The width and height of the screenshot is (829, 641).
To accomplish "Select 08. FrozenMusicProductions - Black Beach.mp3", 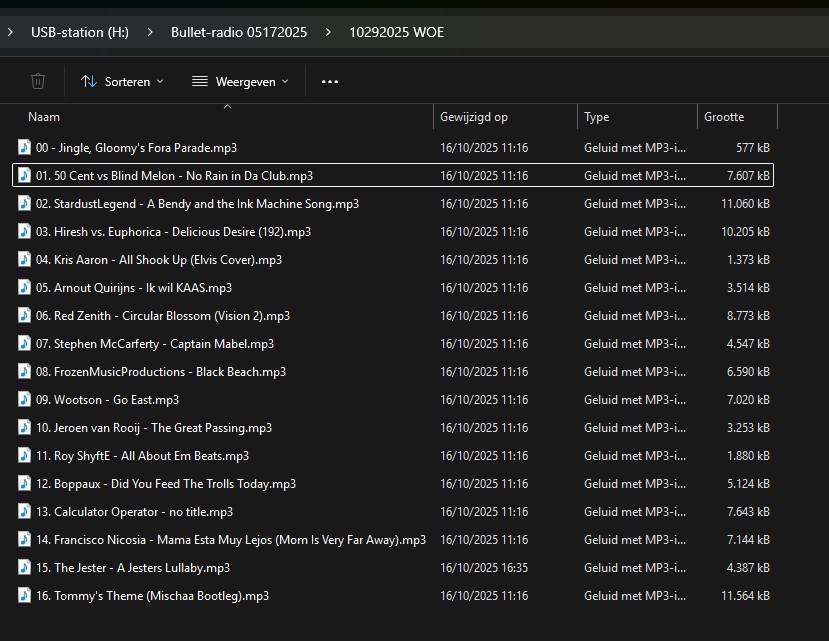I will coord(161,372).
